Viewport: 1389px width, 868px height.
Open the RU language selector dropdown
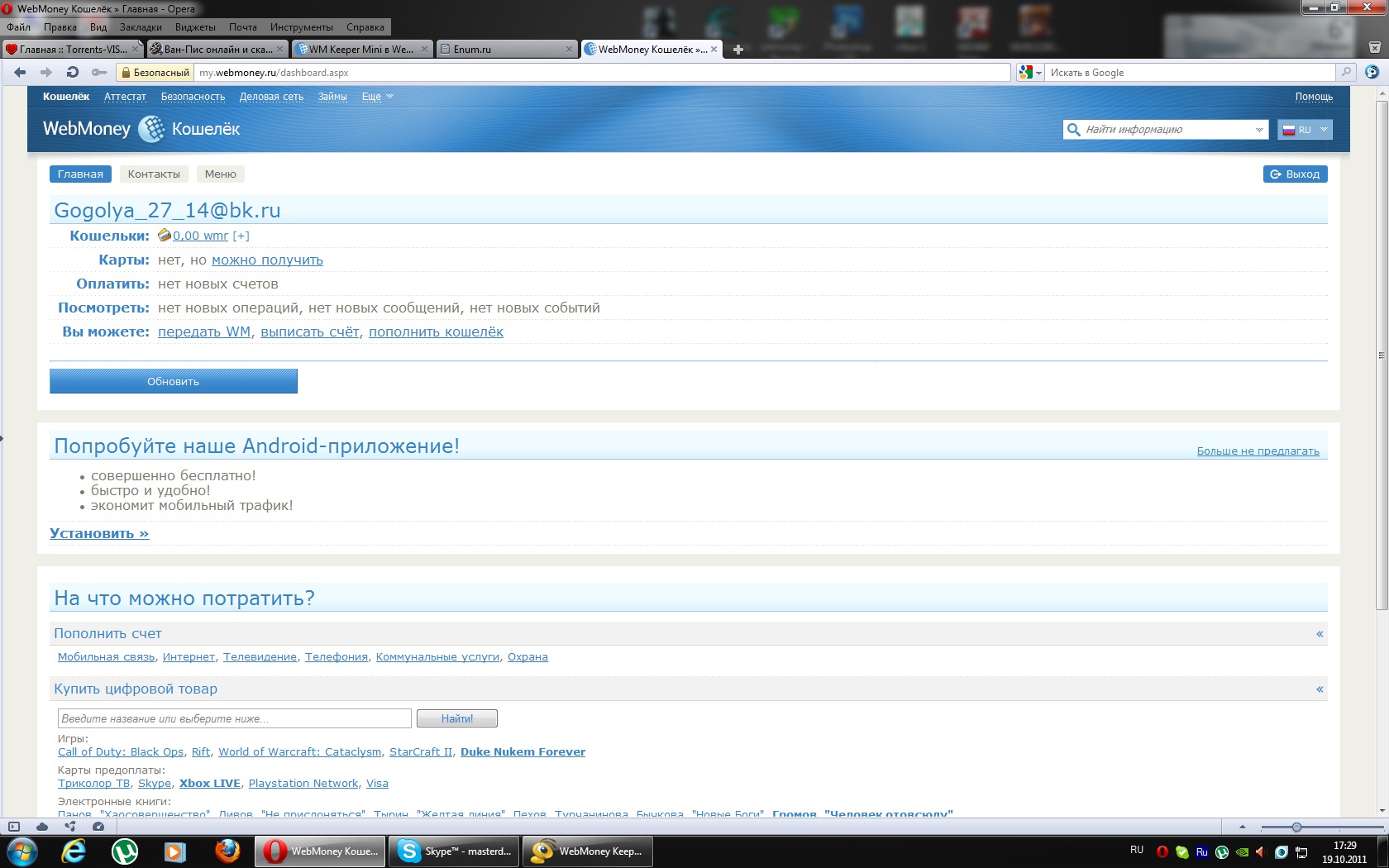pos(1305,130)
